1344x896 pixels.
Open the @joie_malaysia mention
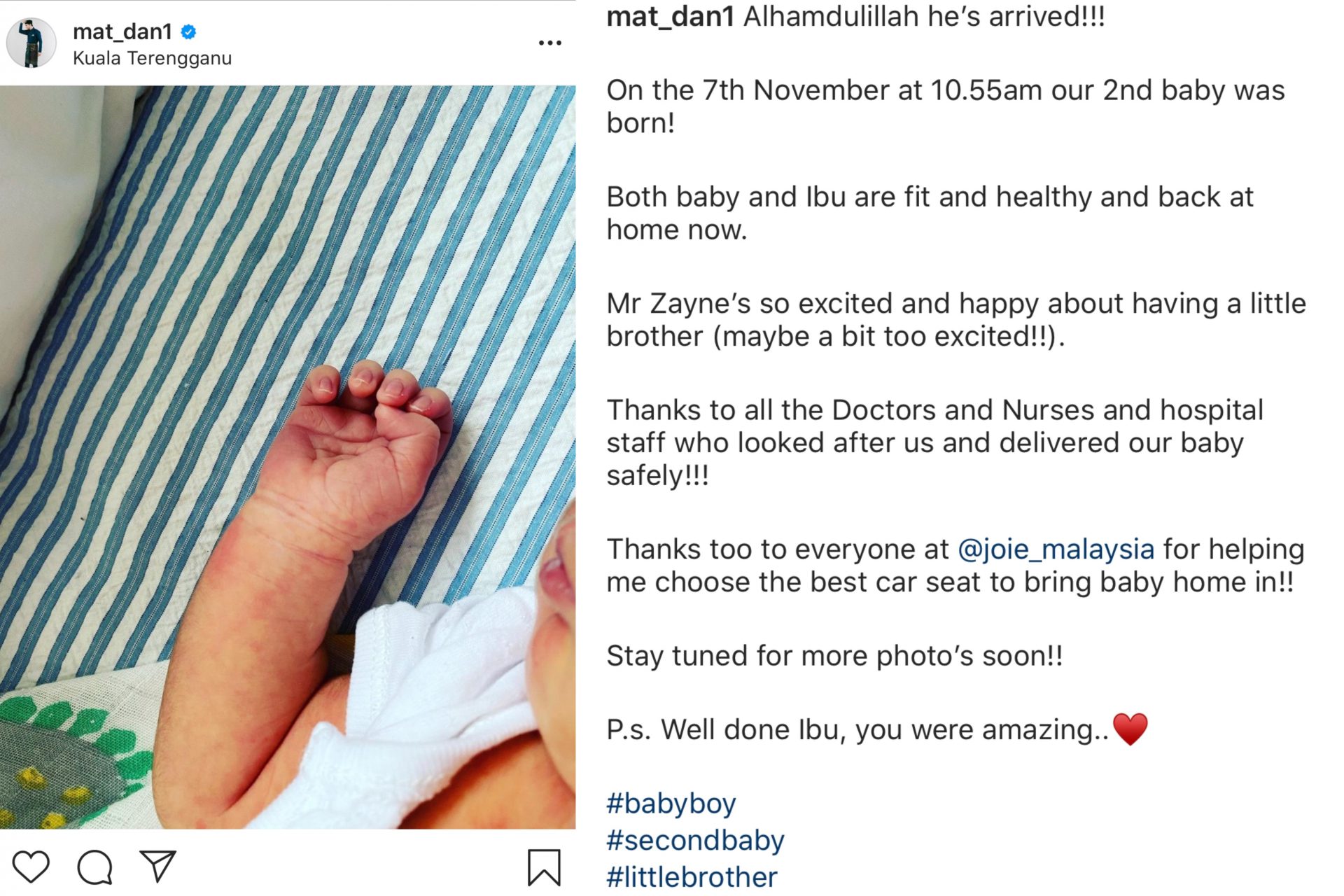1056,549
